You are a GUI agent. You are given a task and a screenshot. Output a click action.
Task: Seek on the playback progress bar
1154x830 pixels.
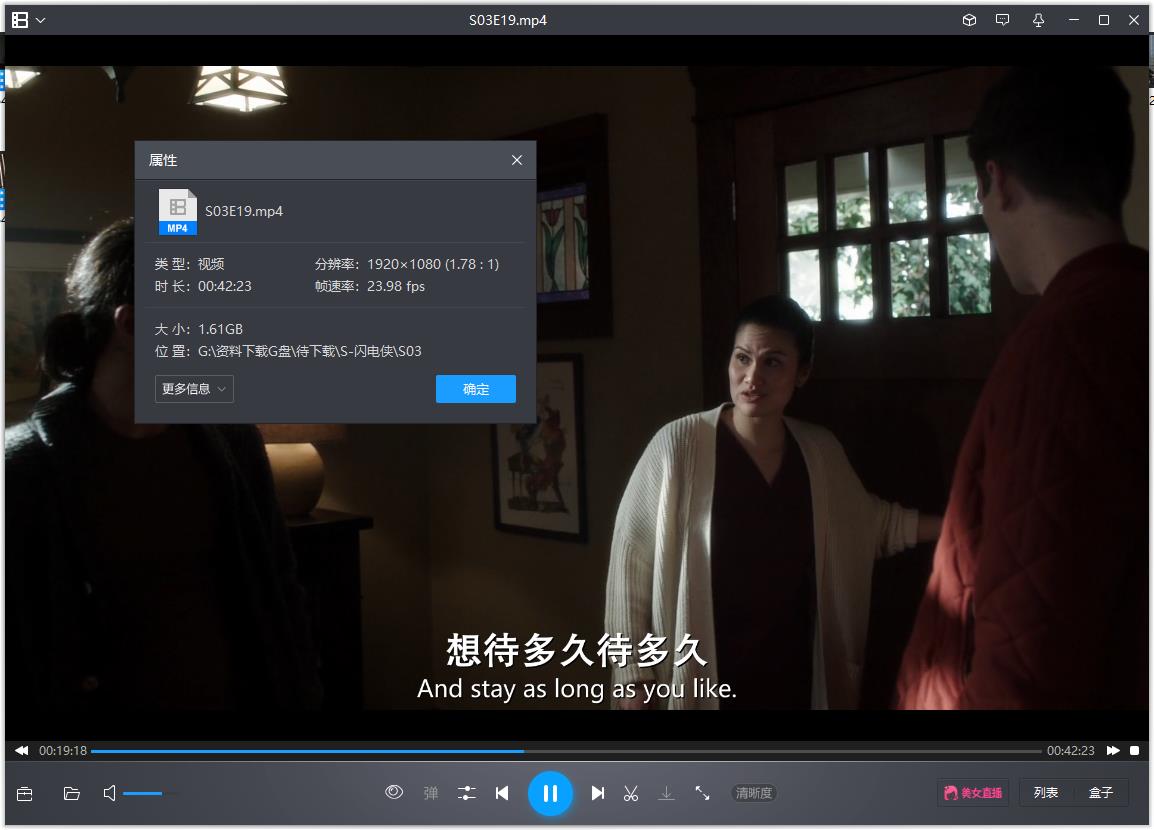click(x=566, y=751)
